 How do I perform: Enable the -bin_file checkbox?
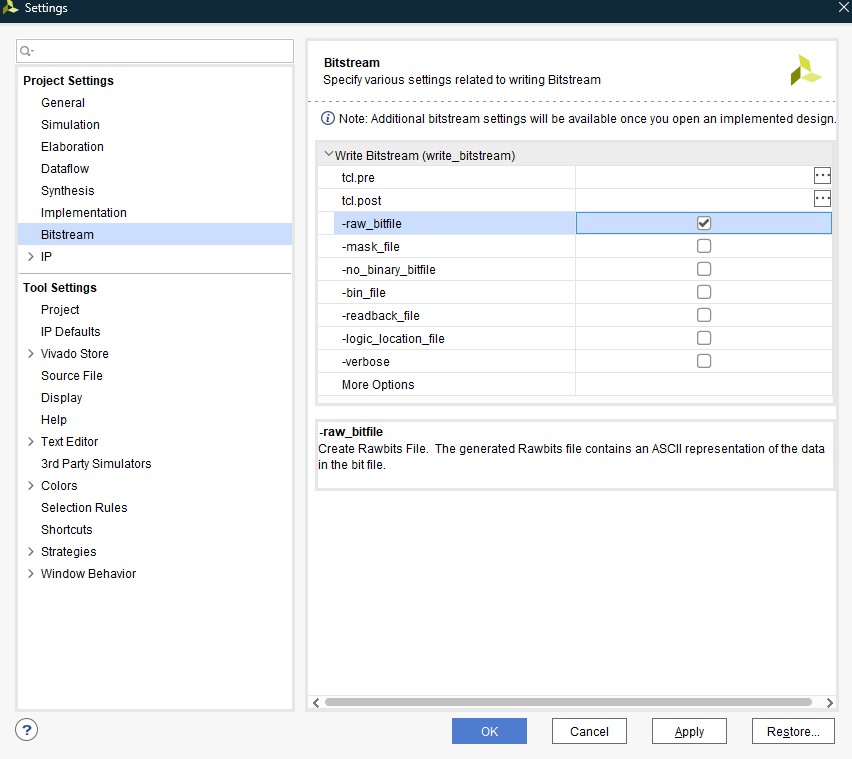tap(704, 292)
